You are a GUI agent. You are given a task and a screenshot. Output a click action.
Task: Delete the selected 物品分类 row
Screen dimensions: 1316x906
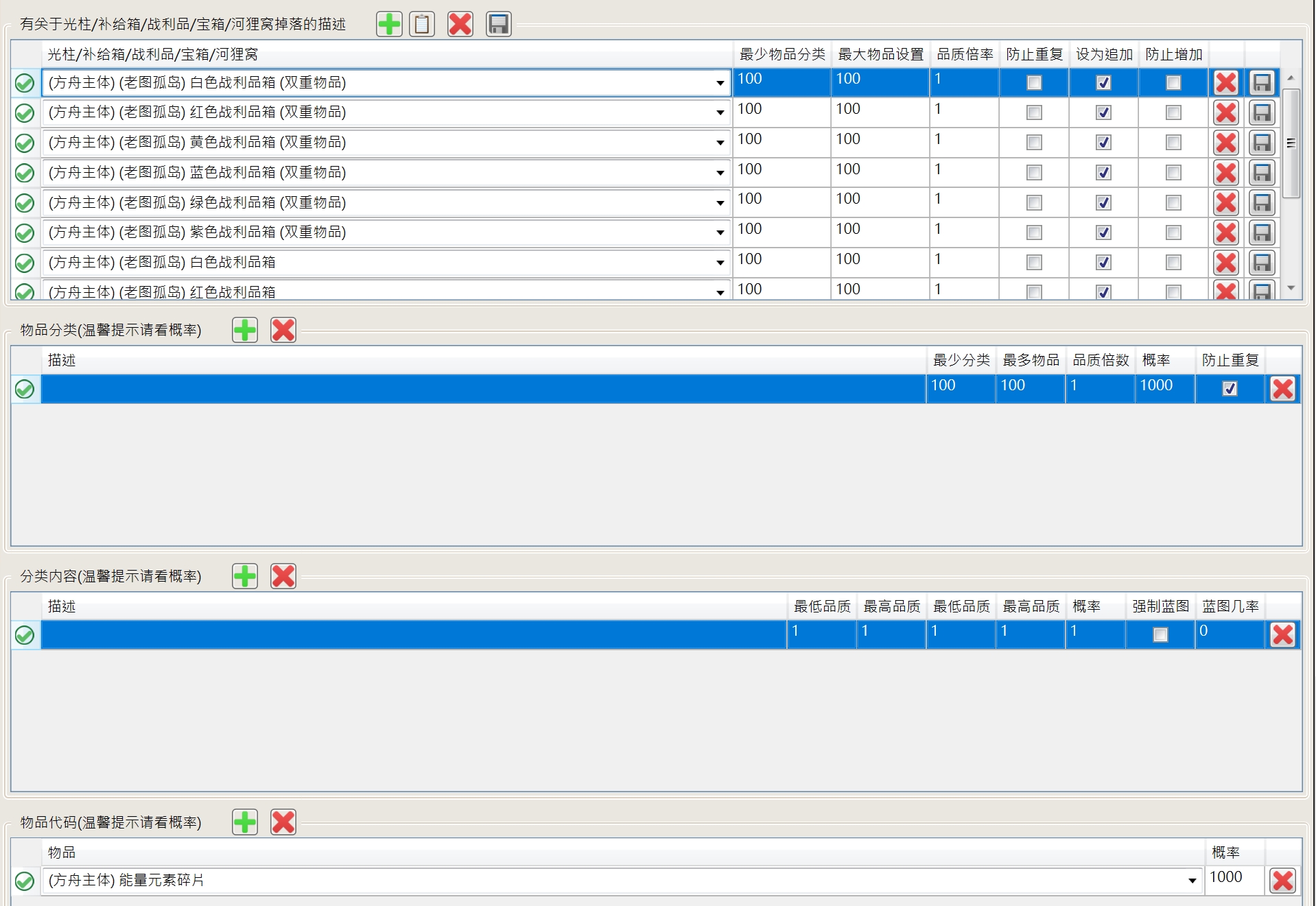(x=1282, y=389)
